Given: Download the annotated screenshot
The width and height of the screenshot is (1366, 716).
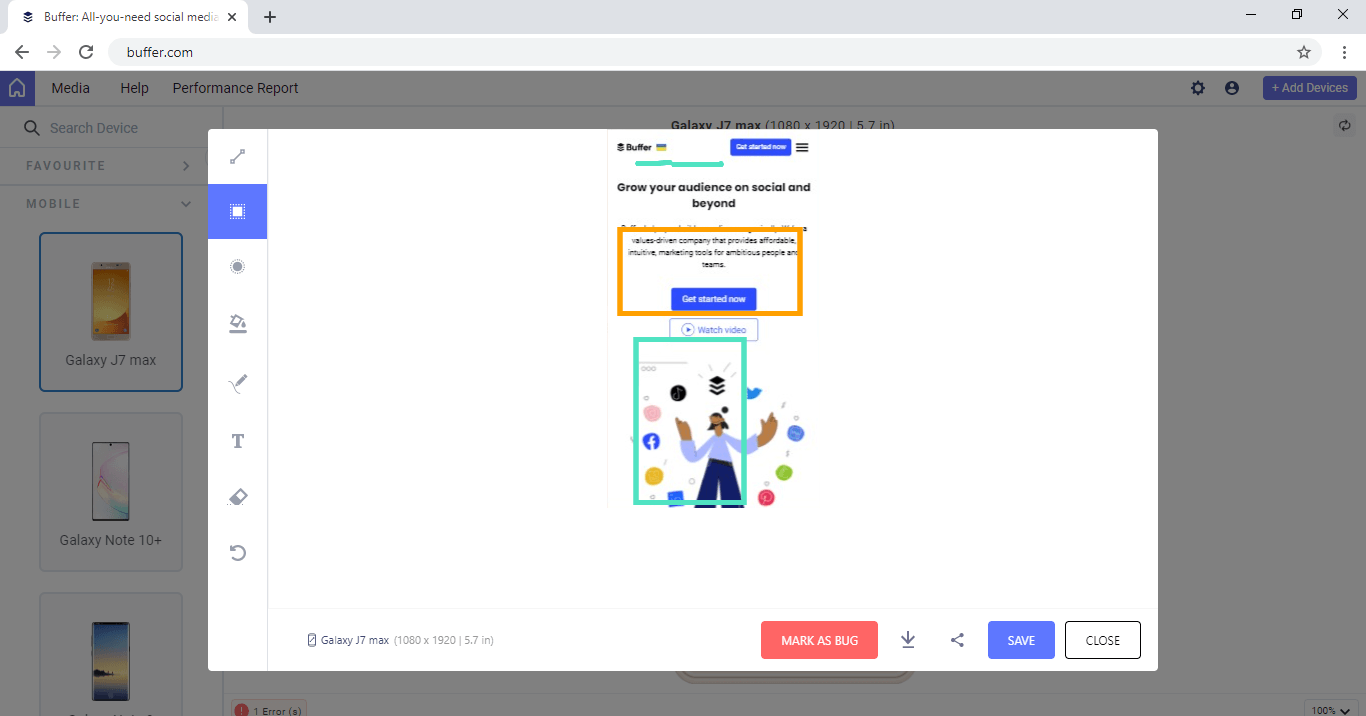Looking at the screenshot, I should tap(908, 639).
